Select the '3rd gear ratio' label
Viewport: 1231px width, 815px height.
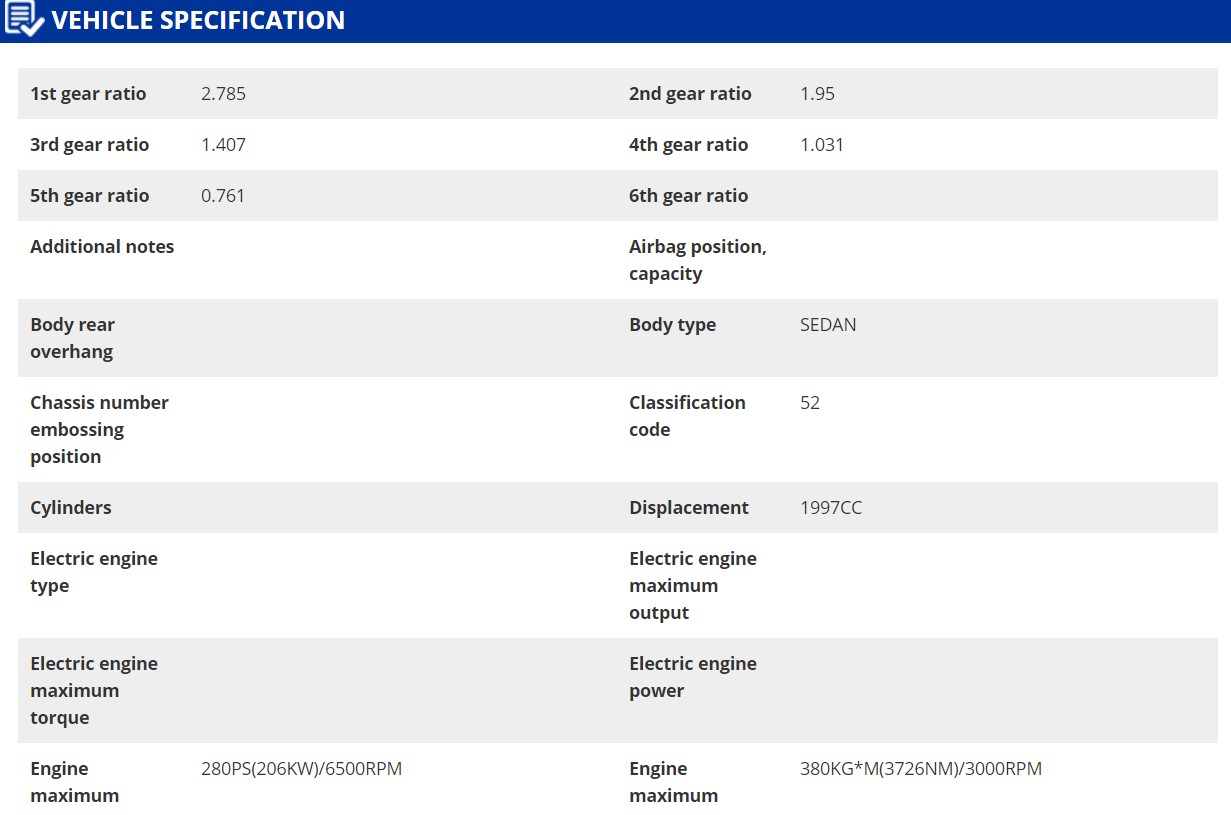point(89,145)
